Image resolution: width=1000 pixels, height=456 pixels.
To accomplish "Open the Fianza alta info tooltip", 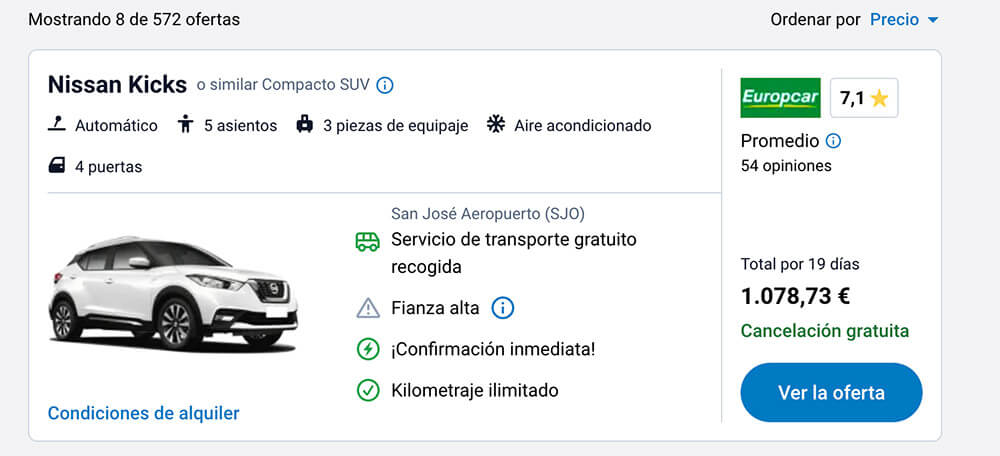I will point(503,308).
